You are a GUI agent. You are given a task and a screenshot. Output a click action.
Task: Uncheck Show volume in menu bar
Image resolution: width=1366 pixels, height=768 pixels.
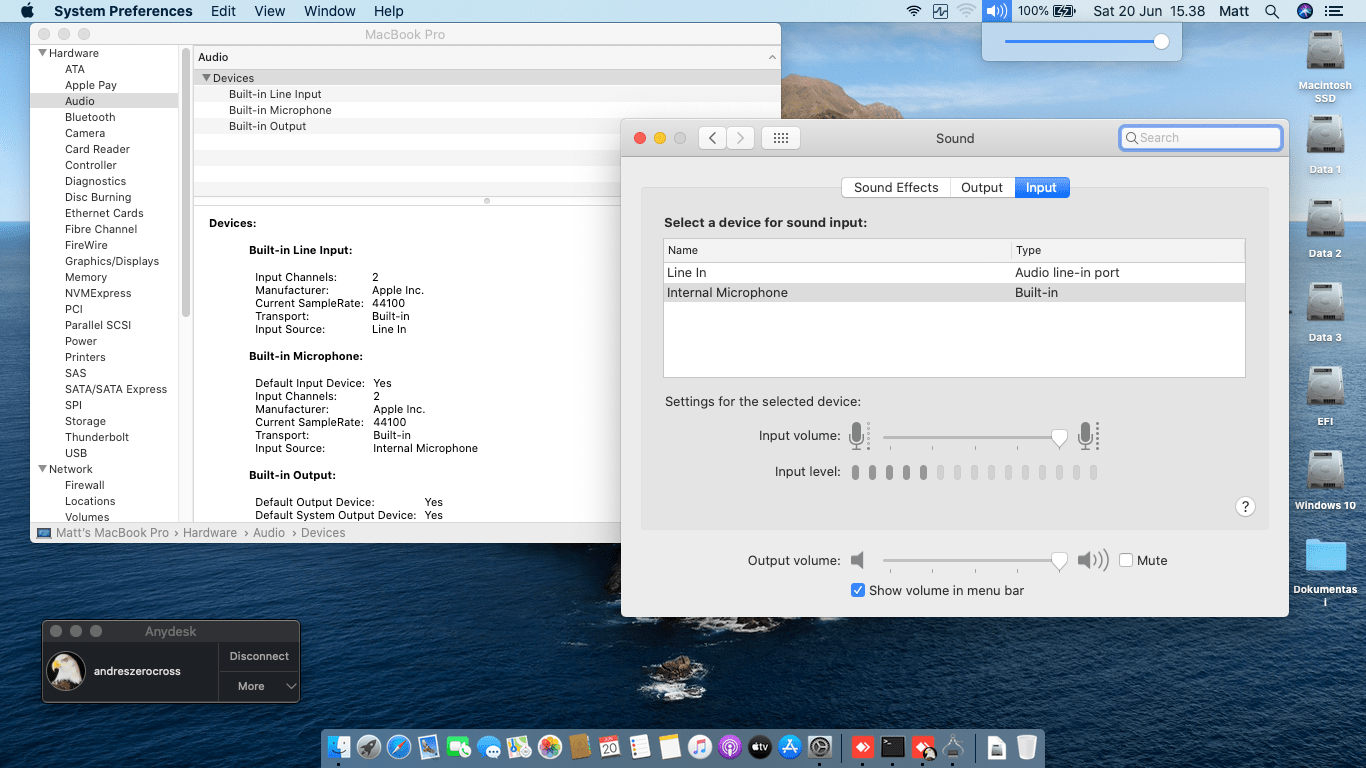[x=857, y=591]
